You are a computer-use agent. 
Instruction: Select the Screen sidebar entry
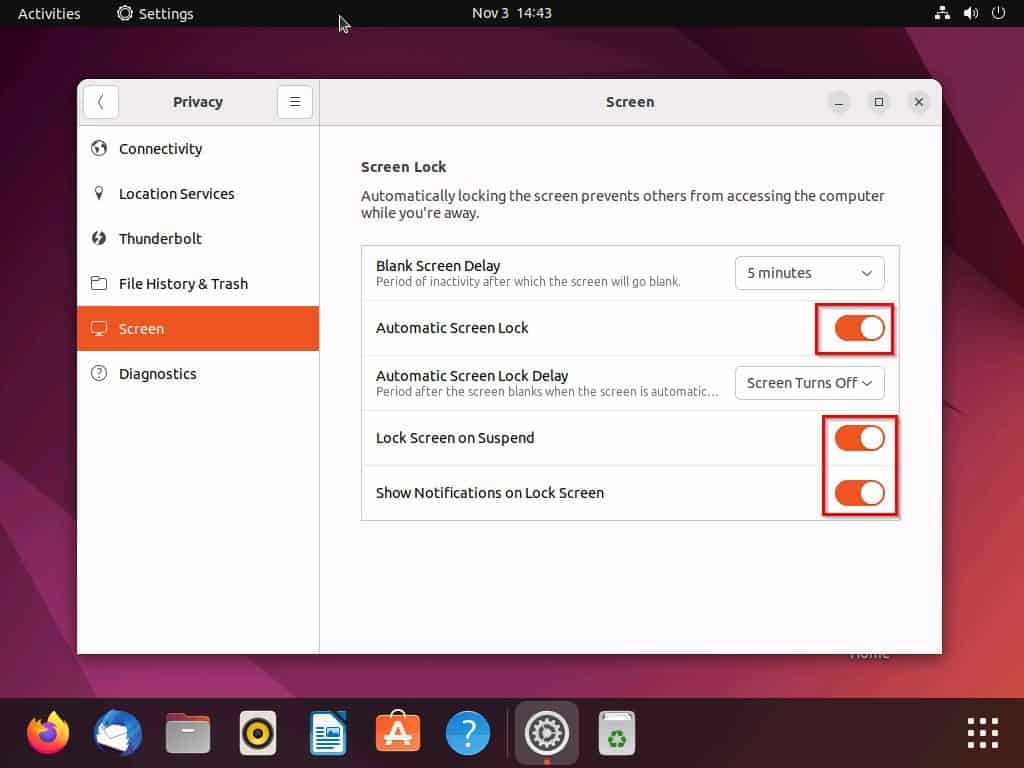click(x=198, y=328)
